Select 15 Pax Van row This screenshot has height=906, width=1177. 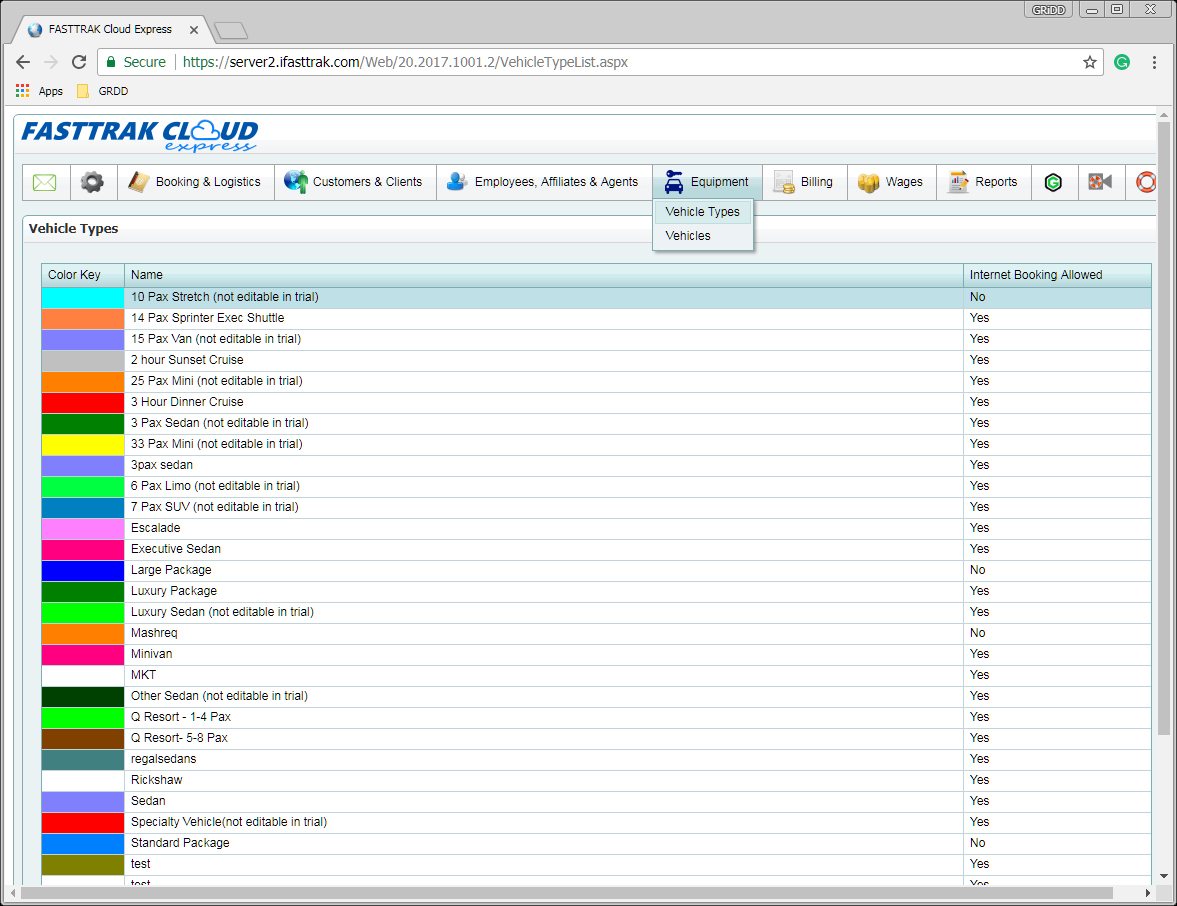pos(596,339)
